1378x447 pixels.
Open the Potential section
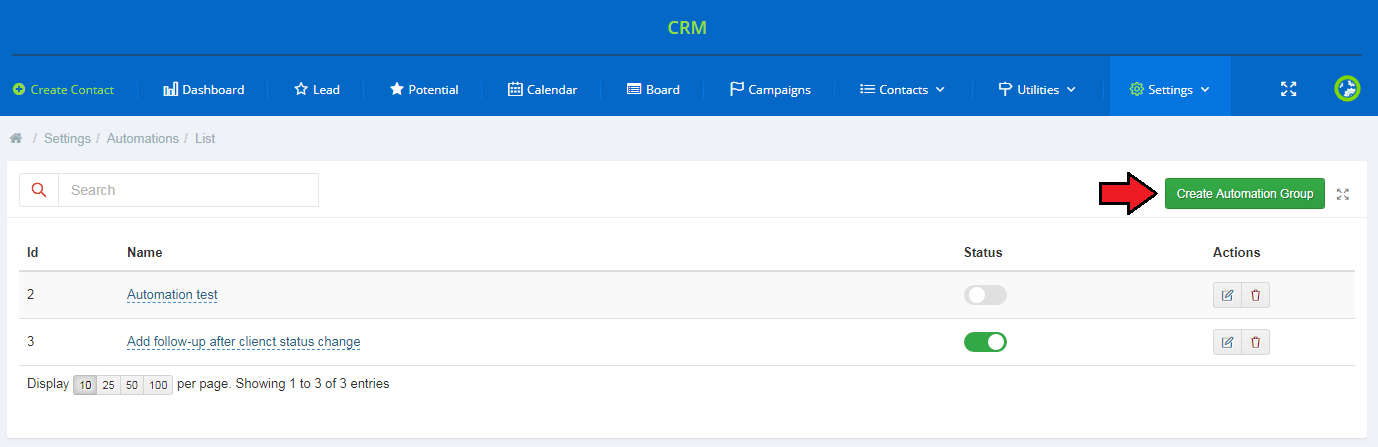tap(424, 89)
